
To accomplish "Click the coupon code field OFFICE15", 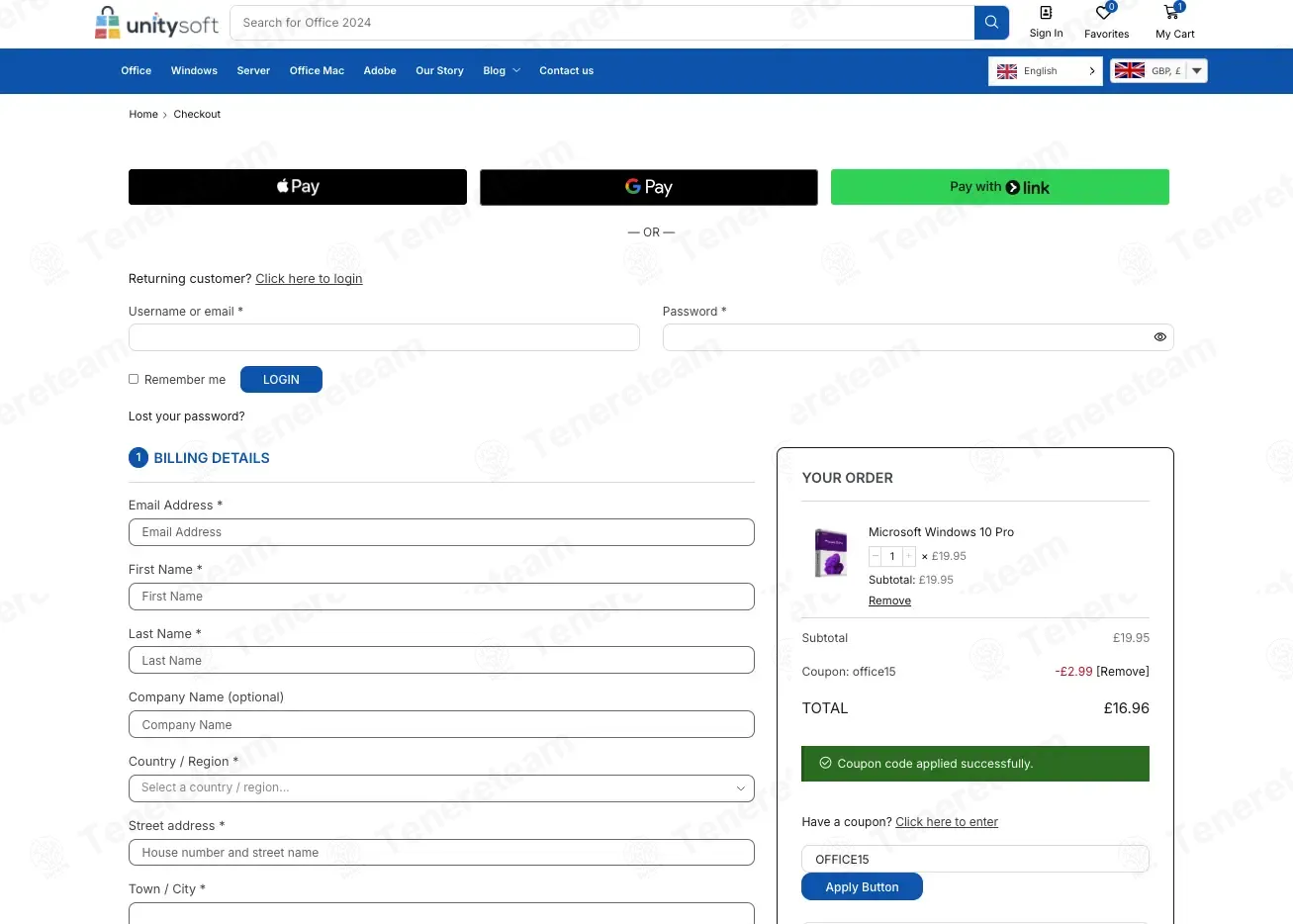I will click(975, 860).
